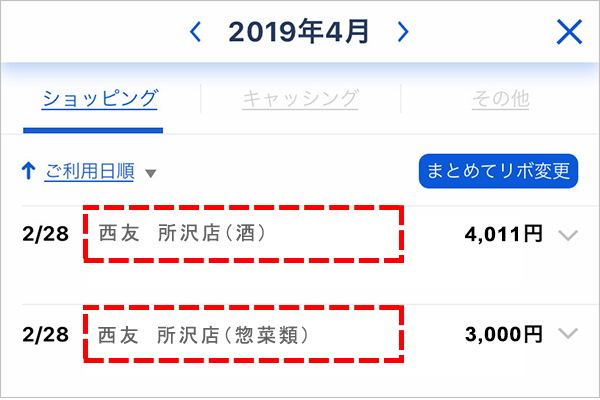Expand the 3,000円 transaction details
This screenshot has width=600, height=400.
pyautogui.click(x=568, y=334)
